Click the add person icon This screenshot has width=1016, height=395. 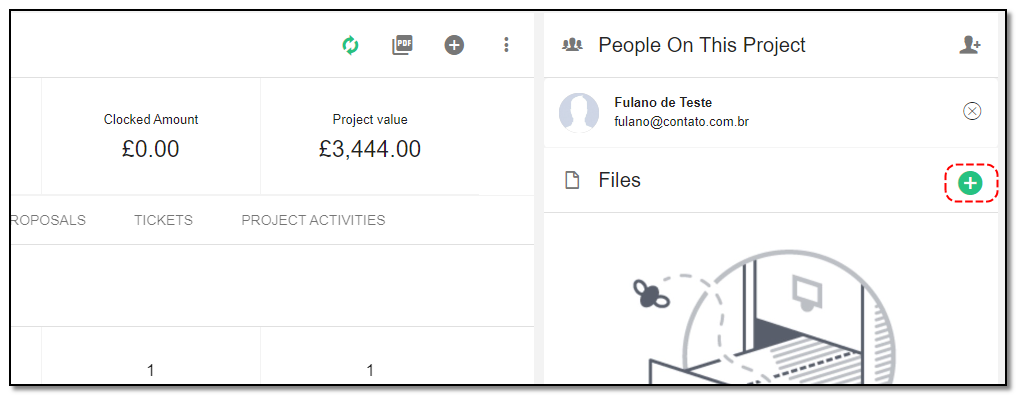[969, 45]
